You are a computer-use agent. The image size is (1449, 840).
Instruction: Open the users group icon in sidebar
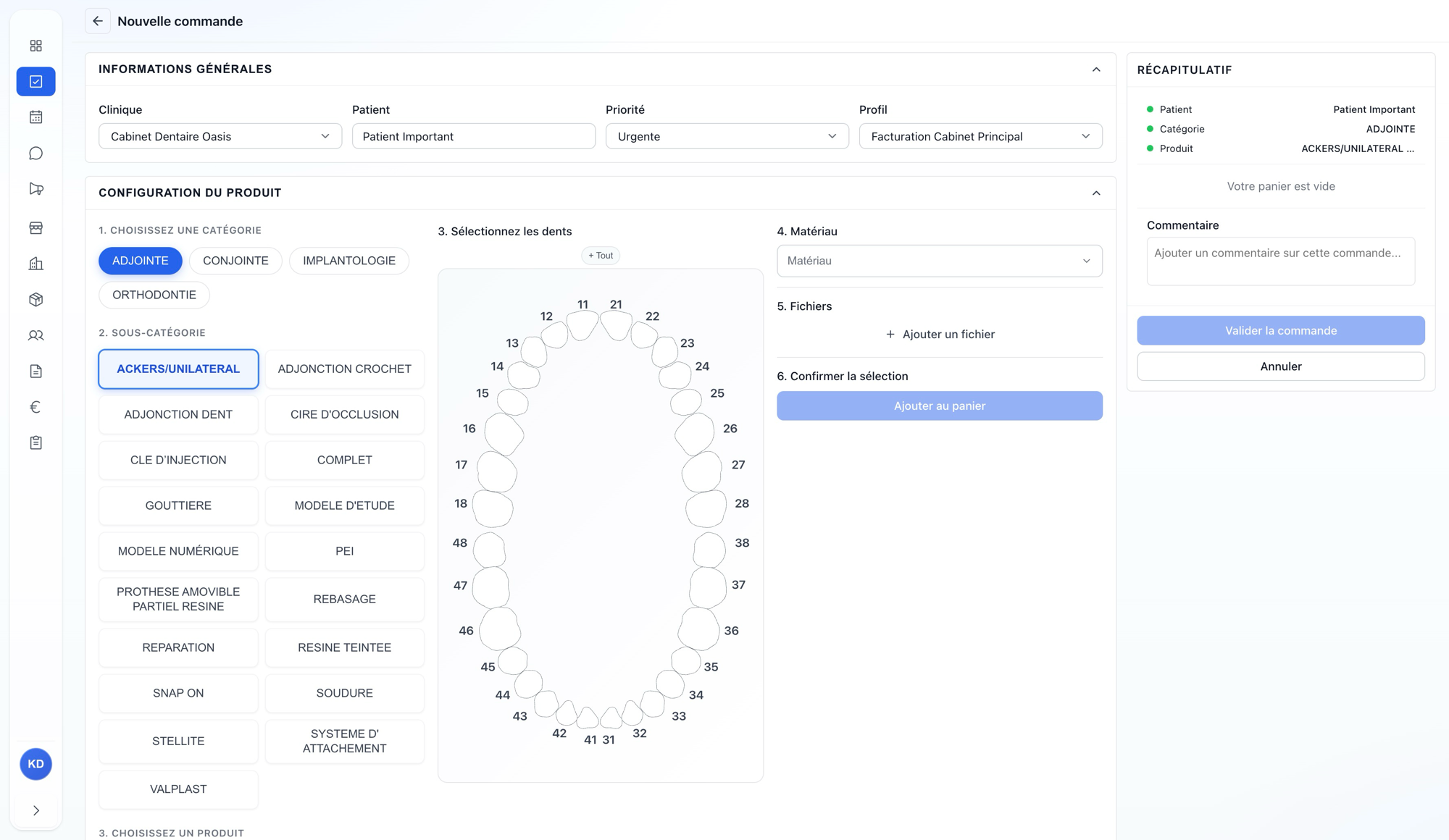point(36,335)
